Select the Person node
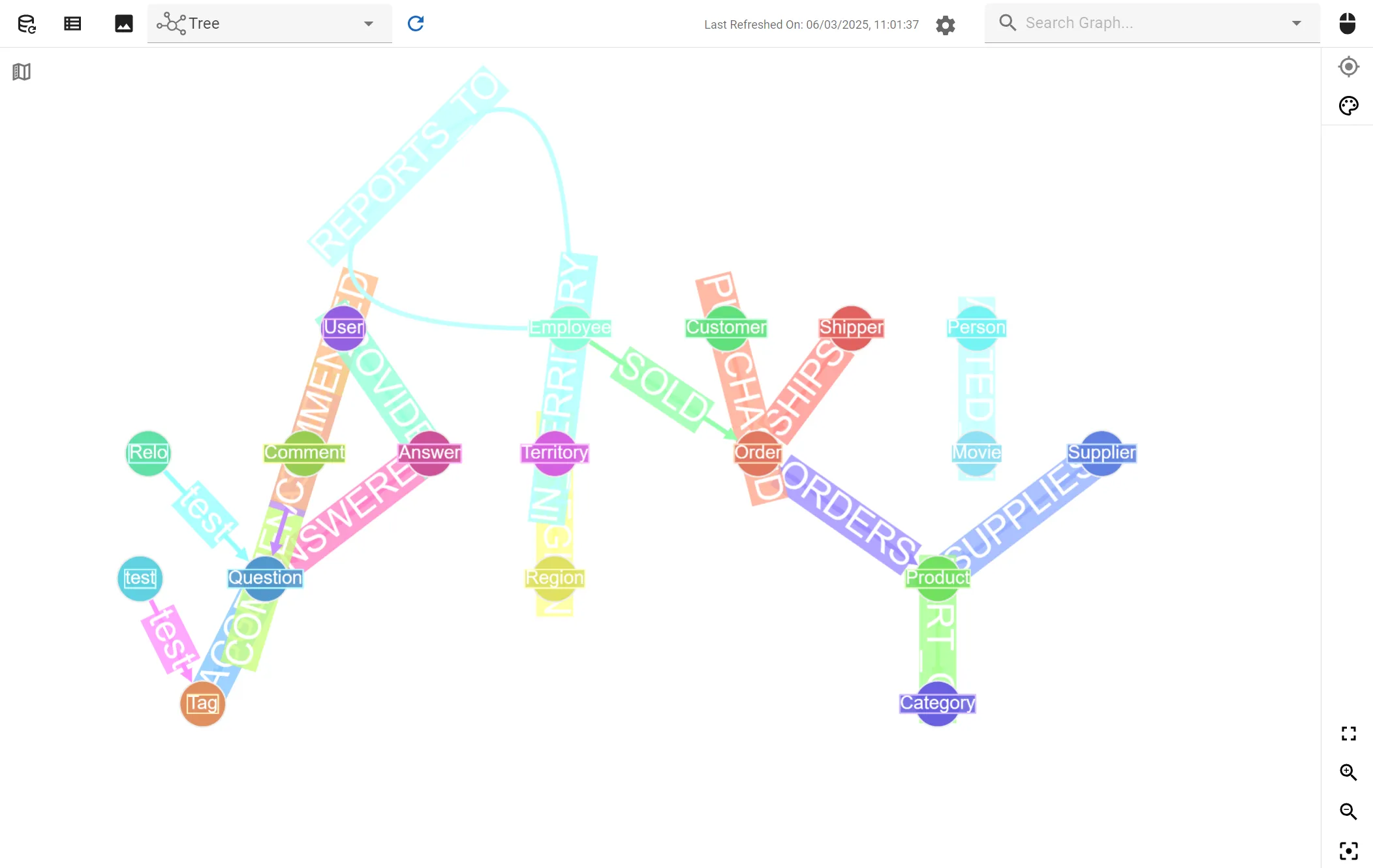1373x868 pixels. (976, 327)
